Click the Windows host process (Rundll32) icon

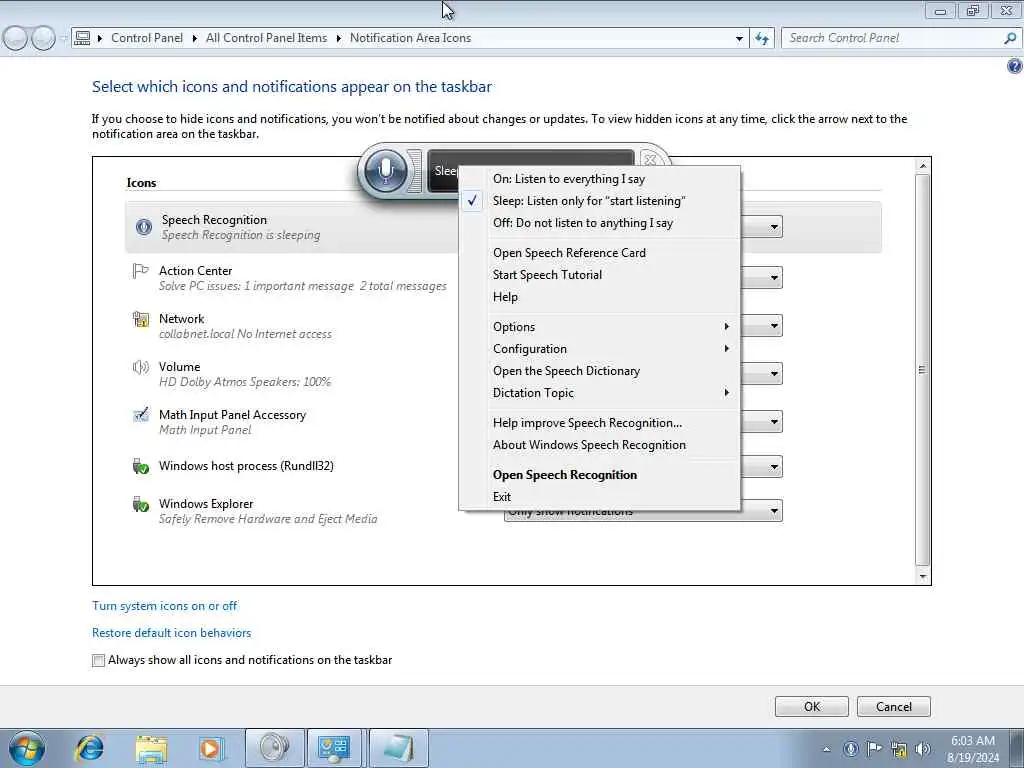coord(140,466)
